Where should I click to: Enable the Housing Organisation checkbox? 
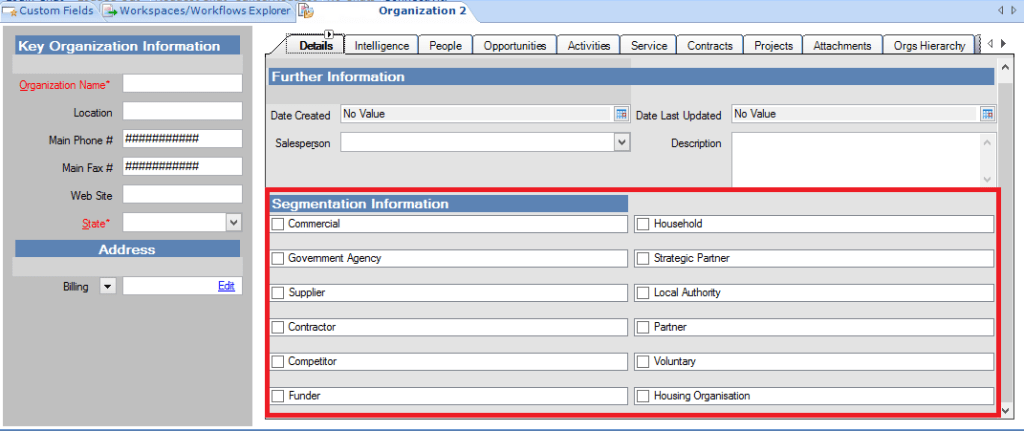click(x=644, y=396)
